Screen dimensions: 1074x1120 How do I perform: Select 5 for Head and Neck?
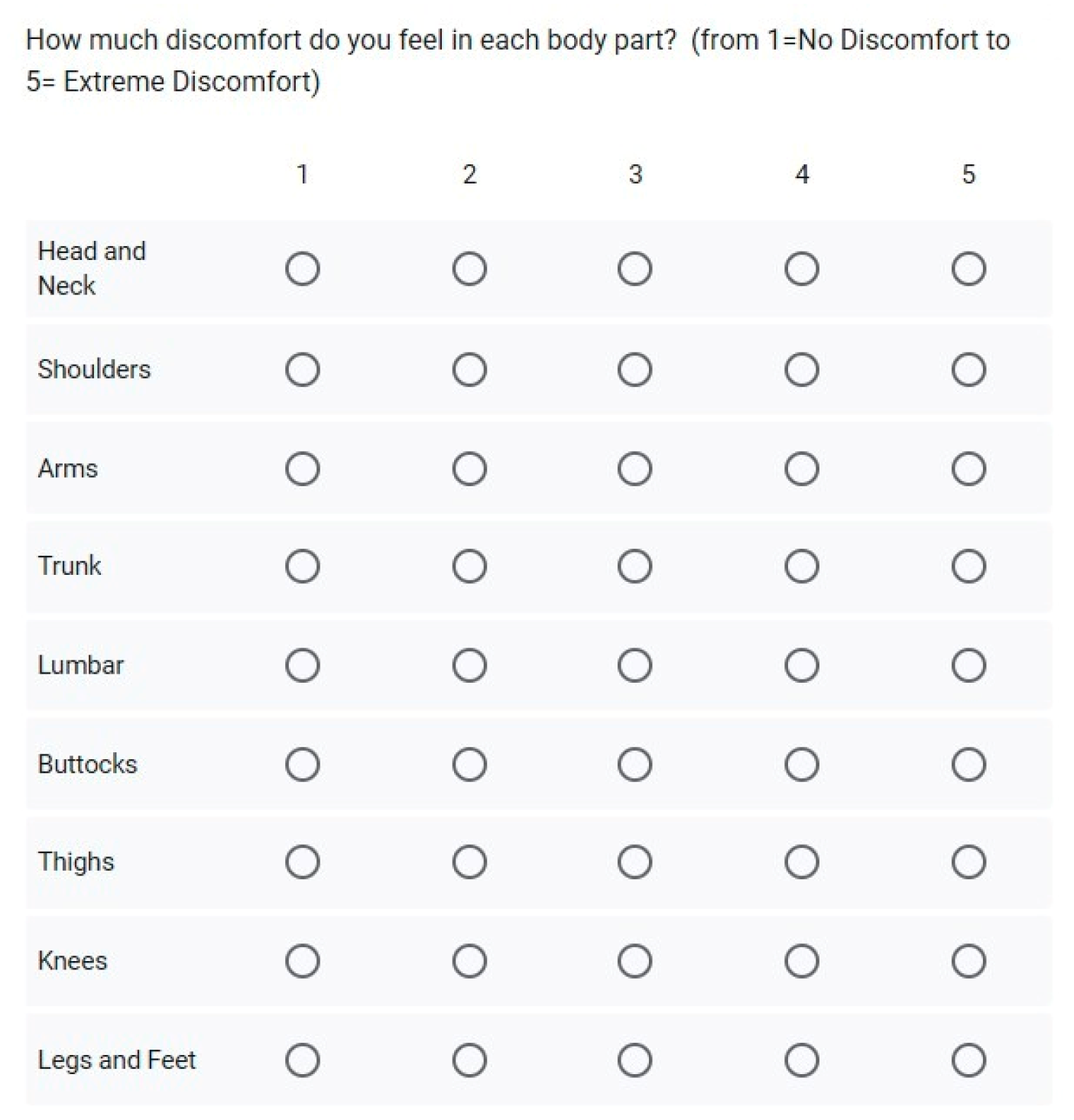(968, 269)
